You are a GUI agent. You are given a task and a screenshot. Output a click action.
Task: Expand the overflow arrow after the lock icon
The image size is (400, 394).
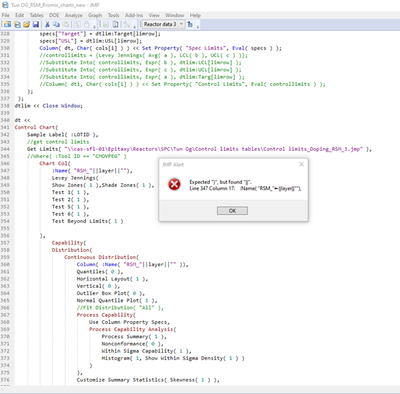95,26
